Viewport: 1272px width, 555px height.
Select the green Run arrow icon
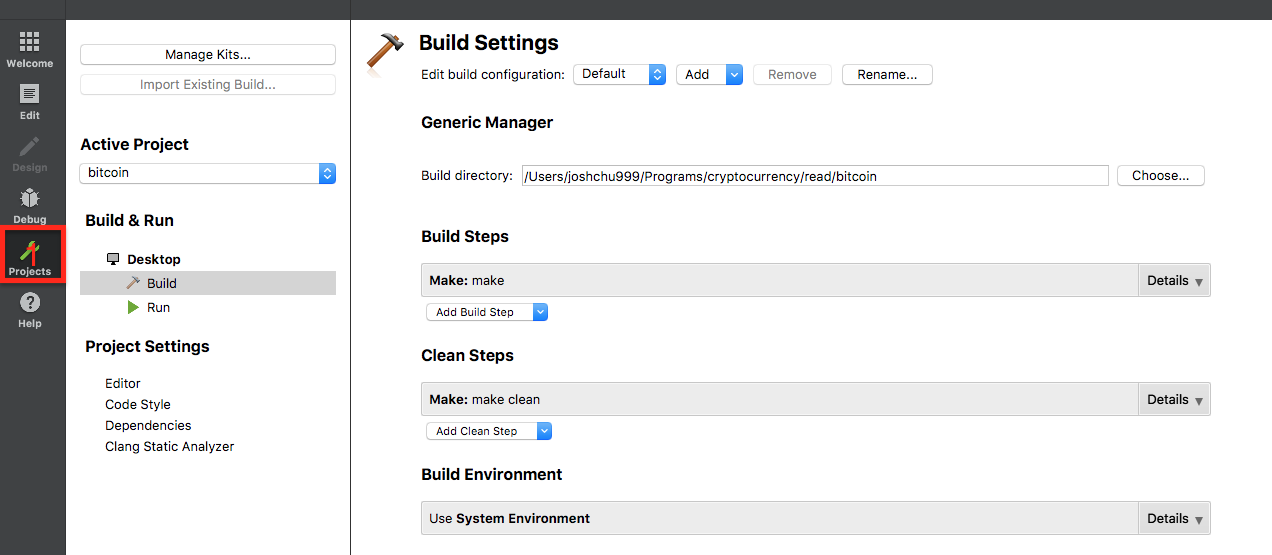(133, 307)
